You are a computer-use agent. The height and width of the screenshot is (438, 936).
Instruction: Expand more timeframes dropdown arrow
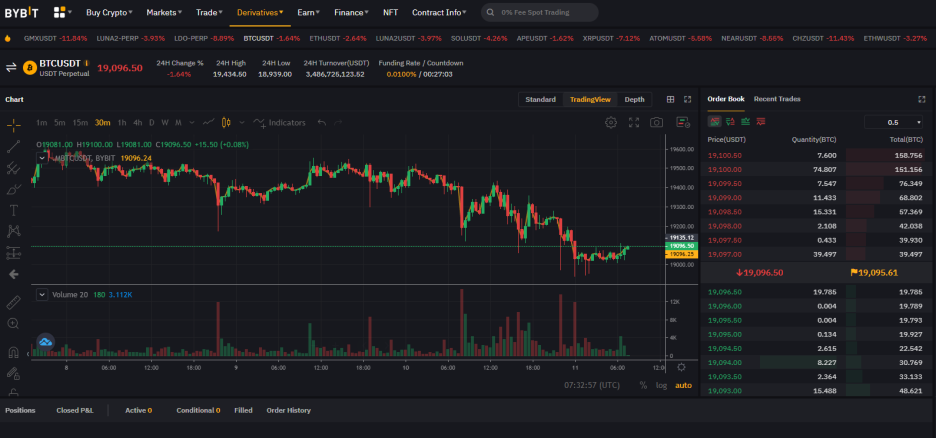[x=192, y=122]
